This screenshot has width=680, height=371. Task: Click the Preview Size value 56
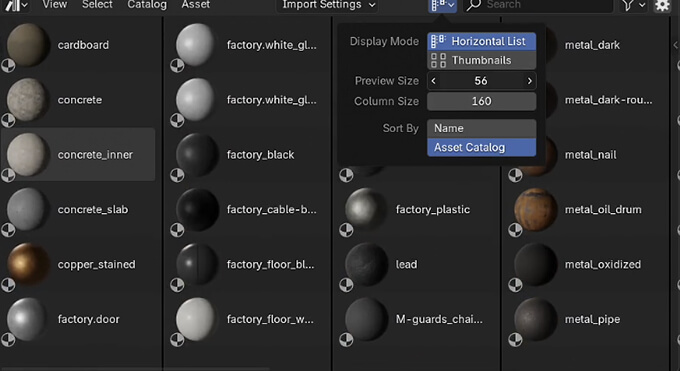[481, 81]
